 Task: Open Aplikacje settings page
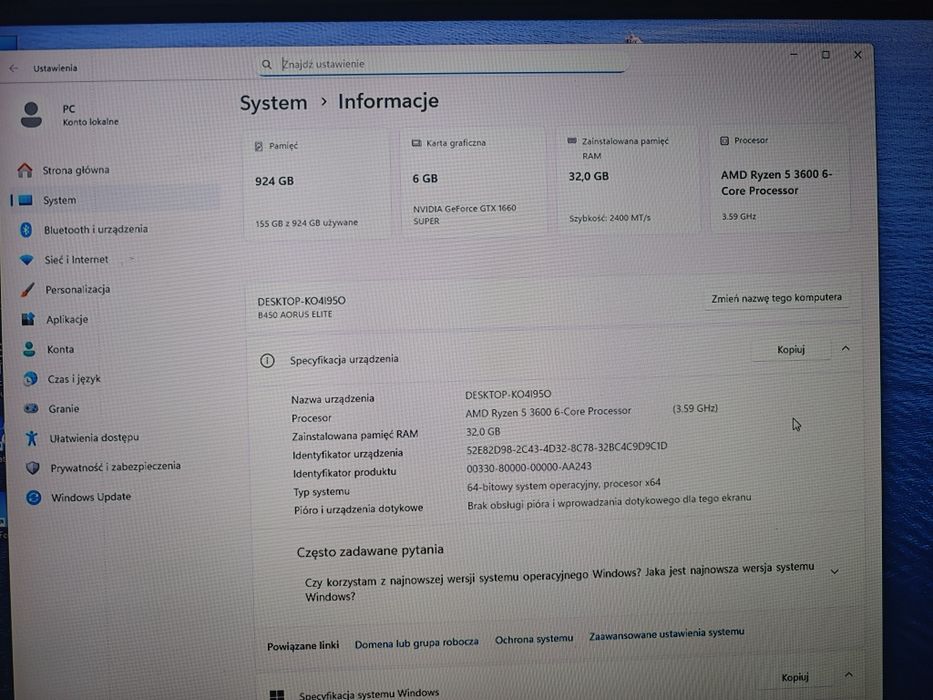[x=67, y=320]
